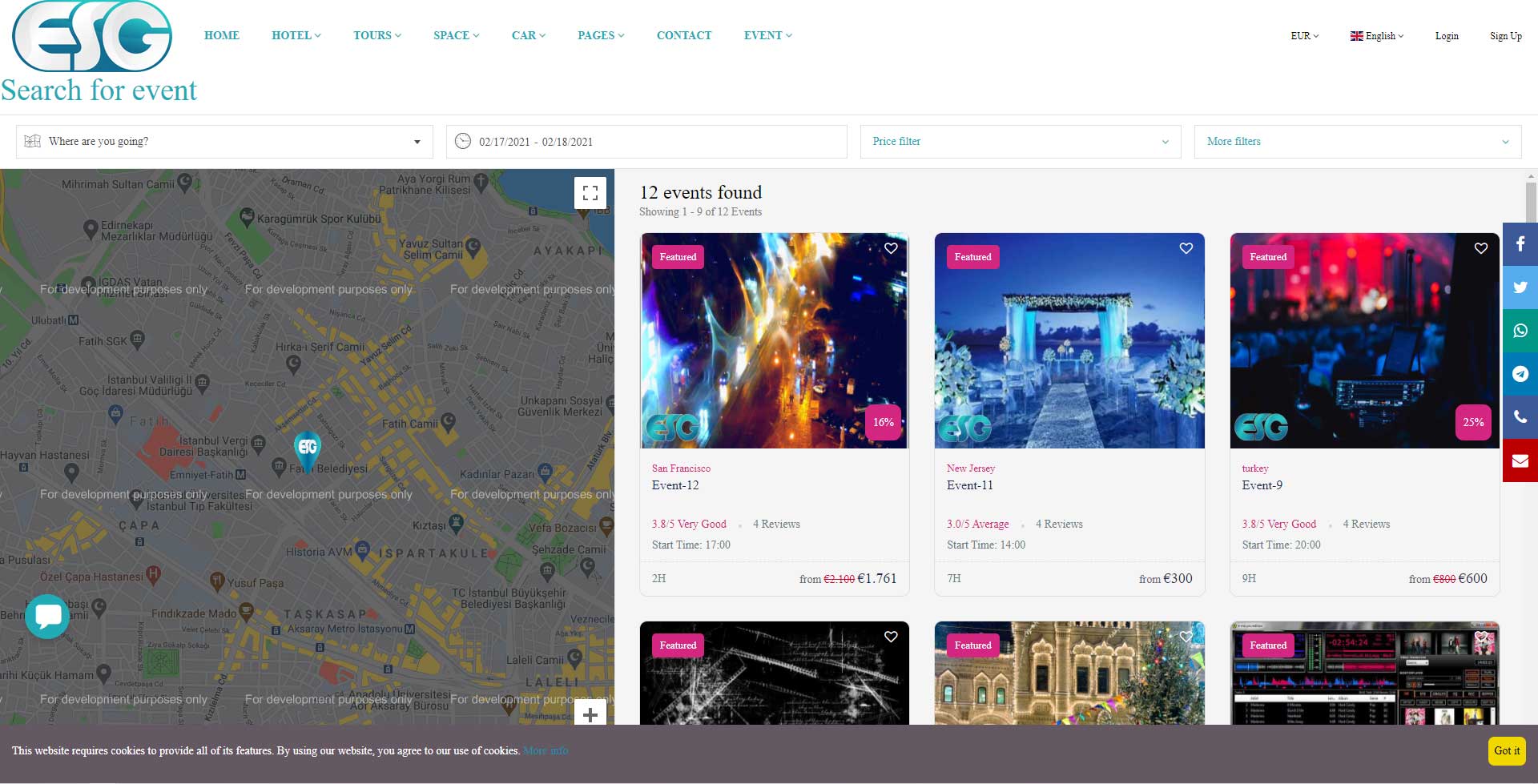
Task: Click the Login link
Action: tap(1446, 36)
